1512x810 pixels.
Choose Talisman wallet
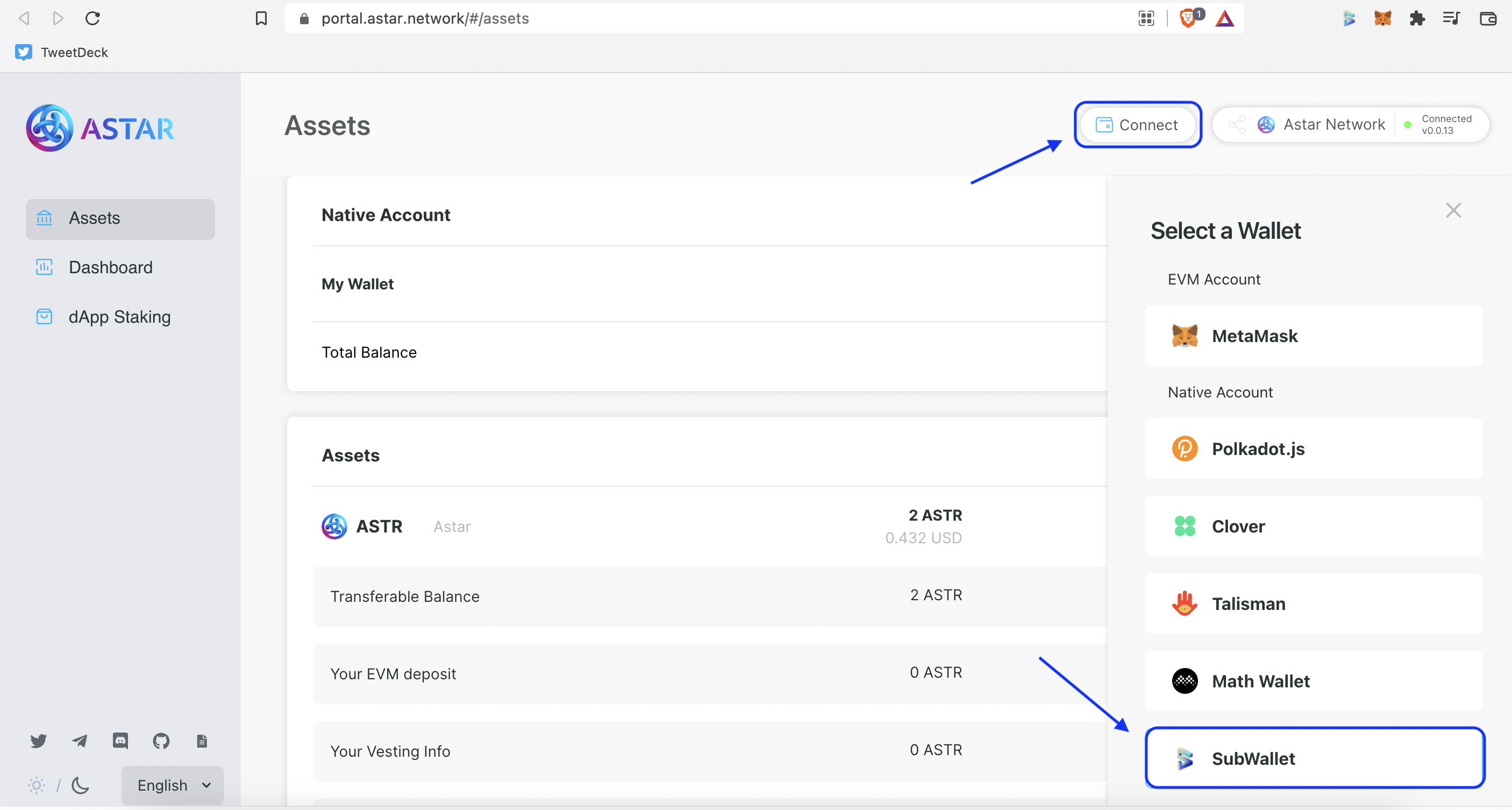[1314, 603]
